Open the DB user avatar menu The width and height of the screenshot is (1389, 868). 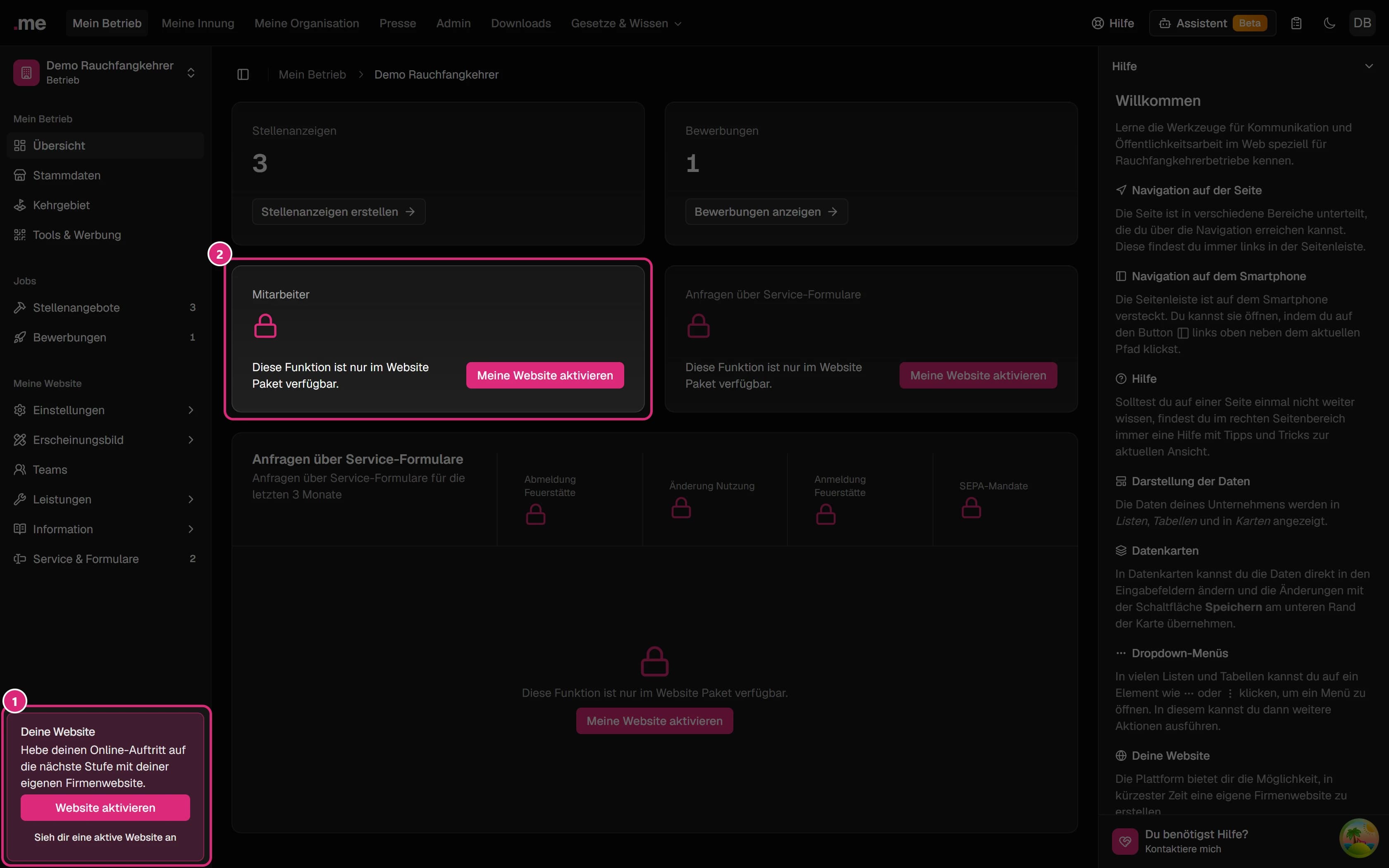tap(1362, 24)
